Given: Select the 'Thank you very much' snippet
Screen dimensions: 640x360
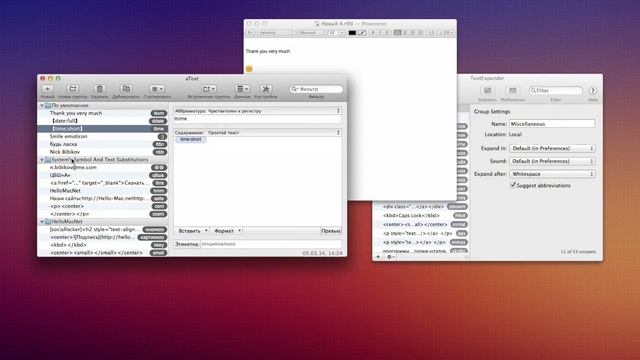Looking at the screenshot, I should click(102, 113).
